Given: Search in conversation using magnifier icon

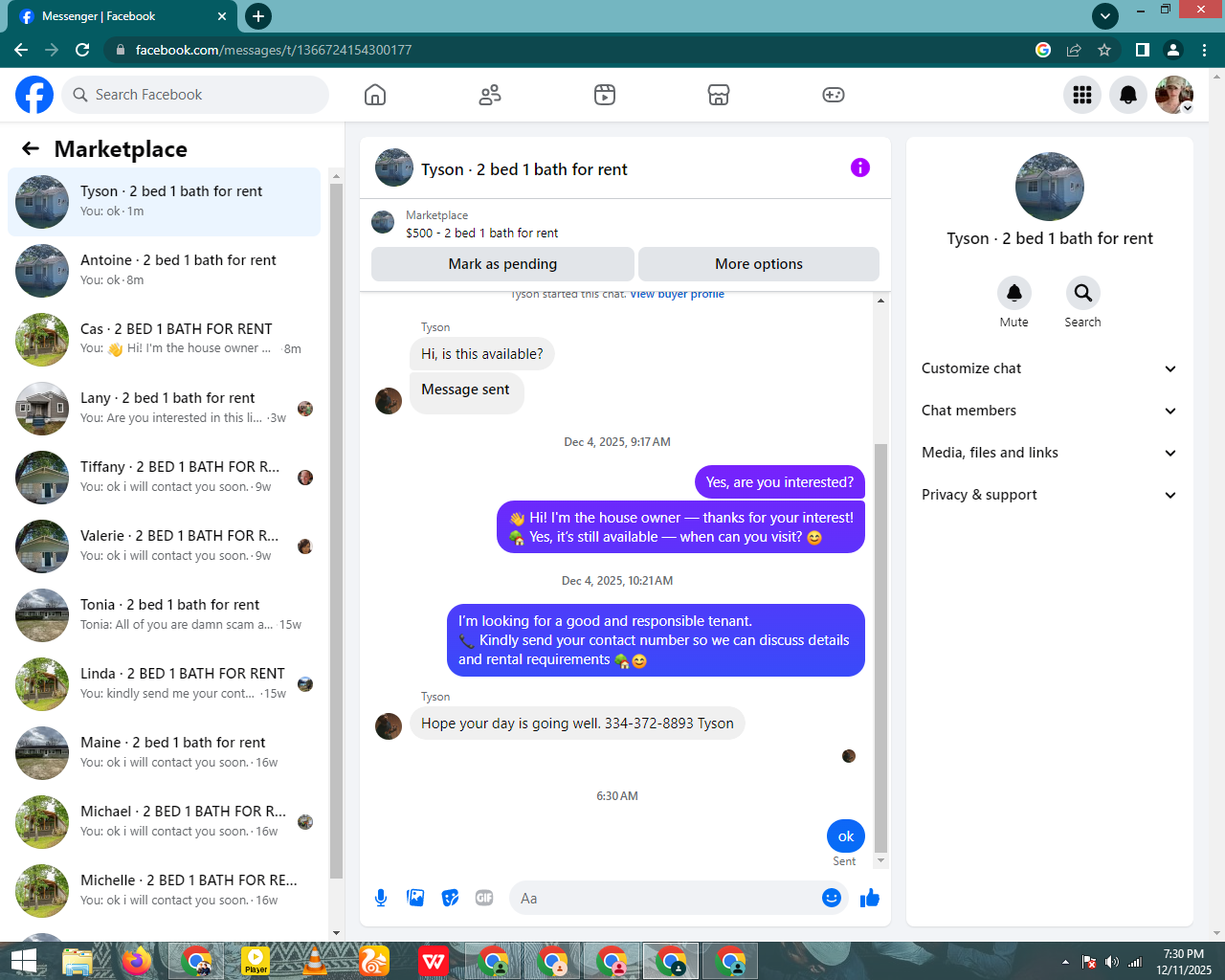Looking at the screenshot, I should [x=1083, y=293].
